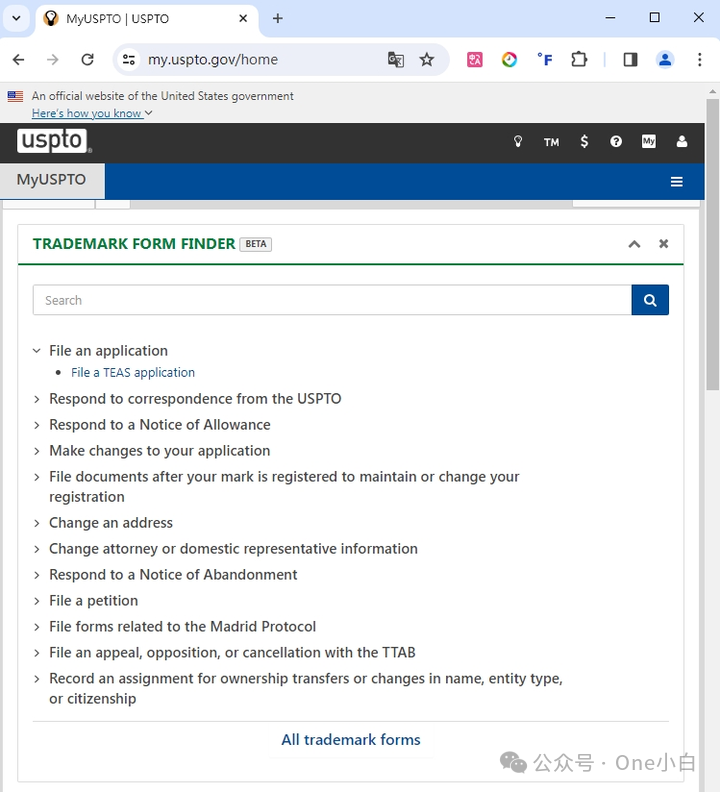
Task: Open the Extensions puzzle icon
Action: click(579, 60)
